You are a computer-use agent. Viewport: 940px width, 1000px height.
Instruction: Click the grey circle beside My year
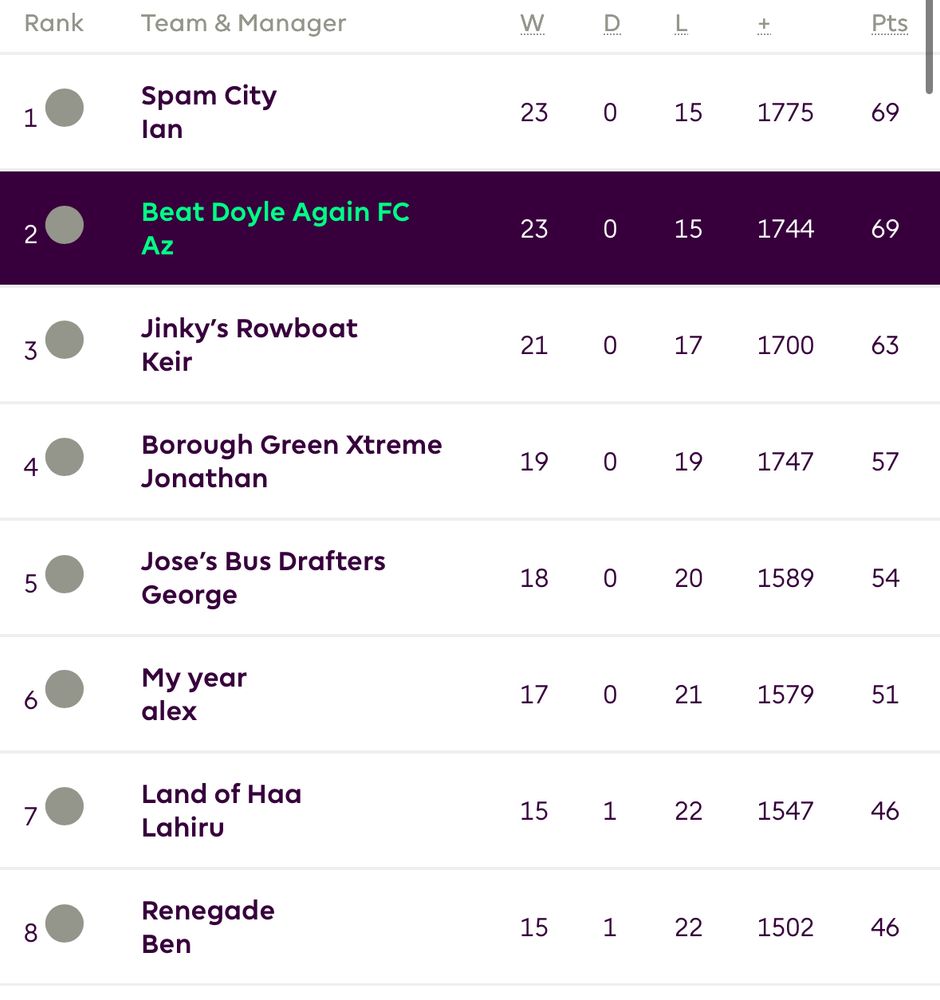[x=64, y=689]
